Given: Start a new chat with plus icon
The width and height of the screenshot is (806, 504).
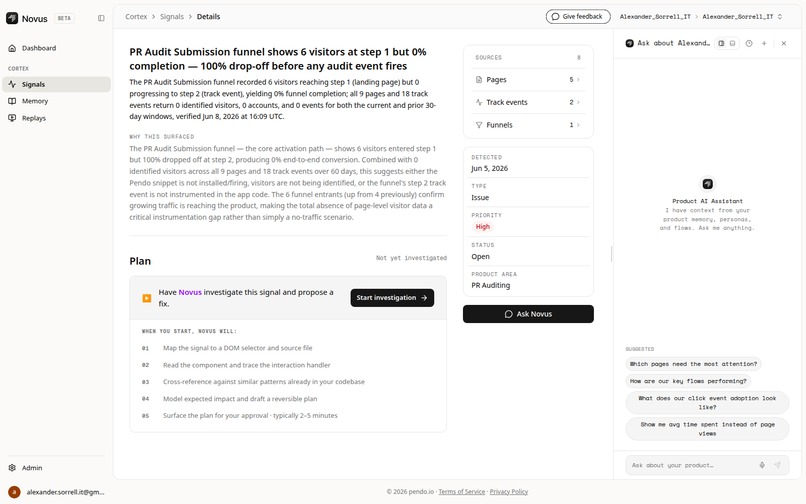Looking at the screenshot, I should tap(764, 44).
